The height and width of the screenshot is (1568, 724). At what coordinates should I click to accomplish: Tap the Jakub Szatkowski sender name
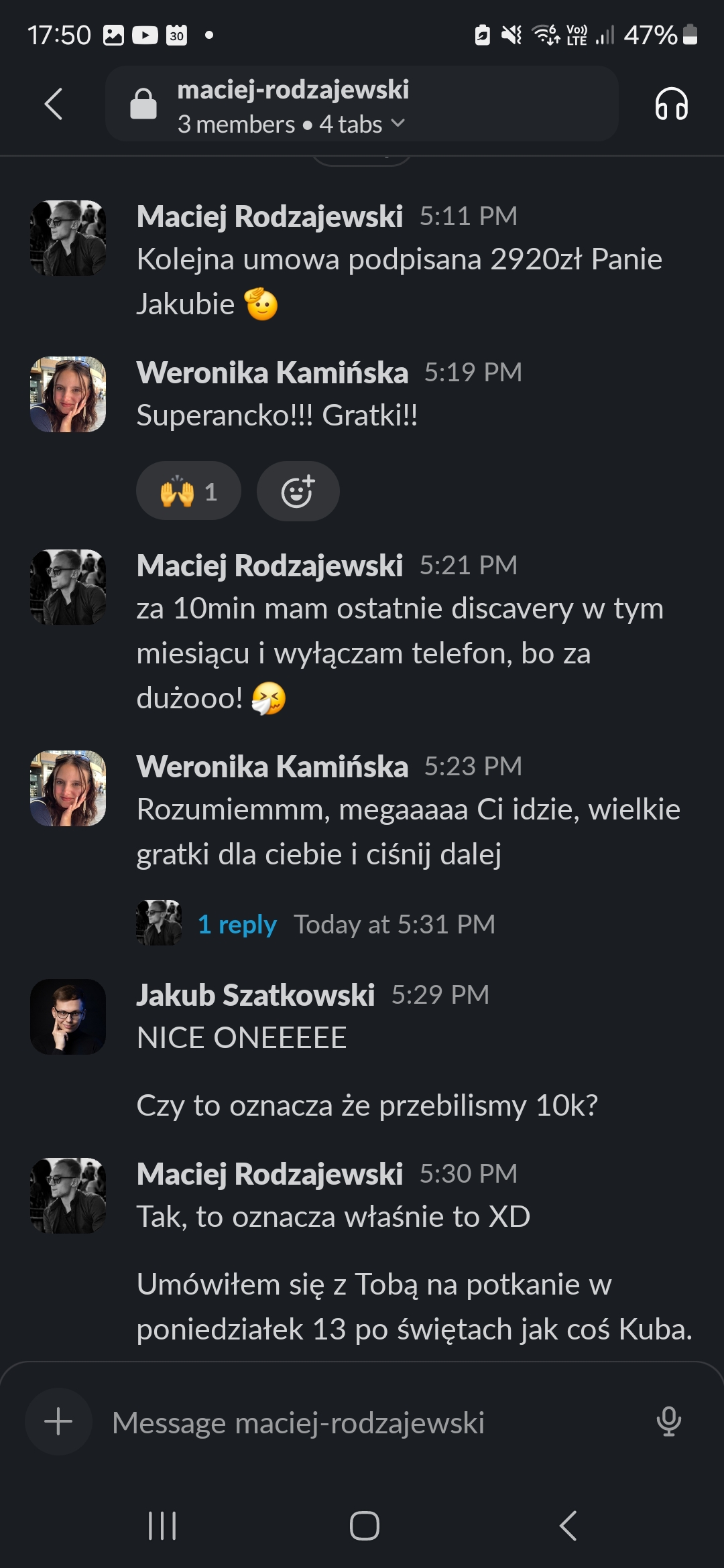pyautogui.click(x=255, y=995)
